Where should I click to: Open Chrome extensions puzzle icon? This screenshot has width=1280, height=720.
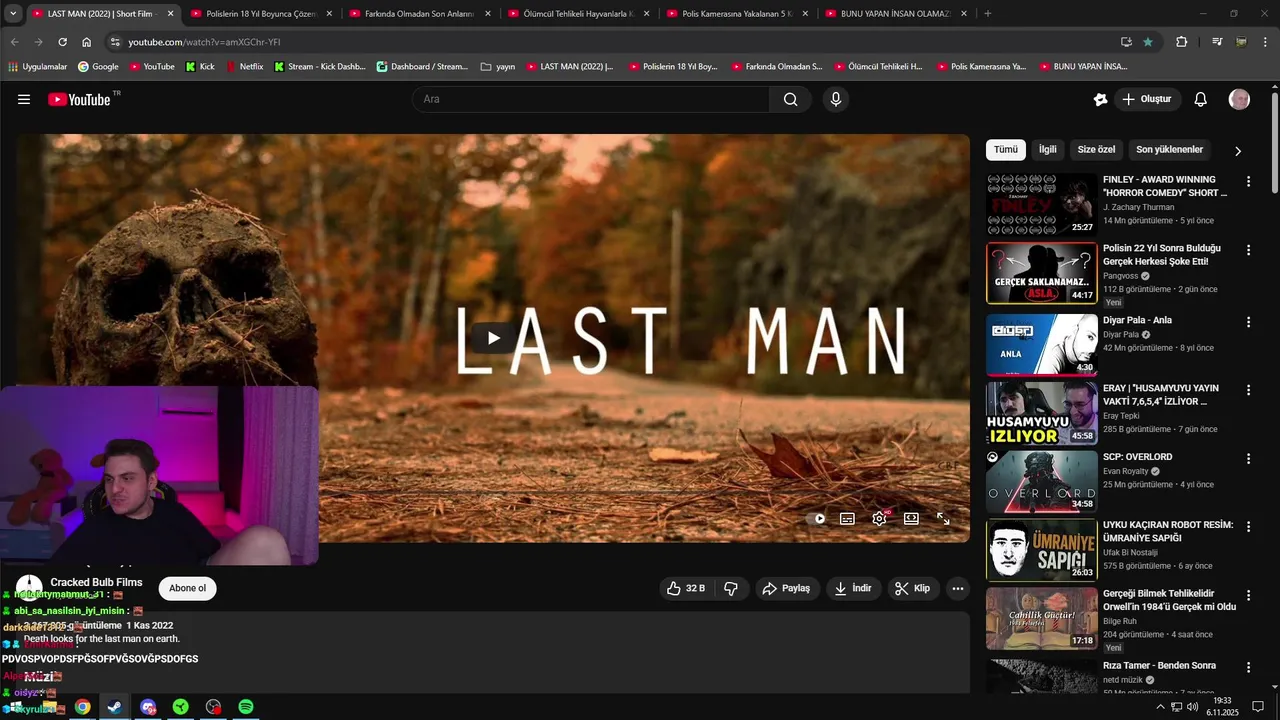1181,42
